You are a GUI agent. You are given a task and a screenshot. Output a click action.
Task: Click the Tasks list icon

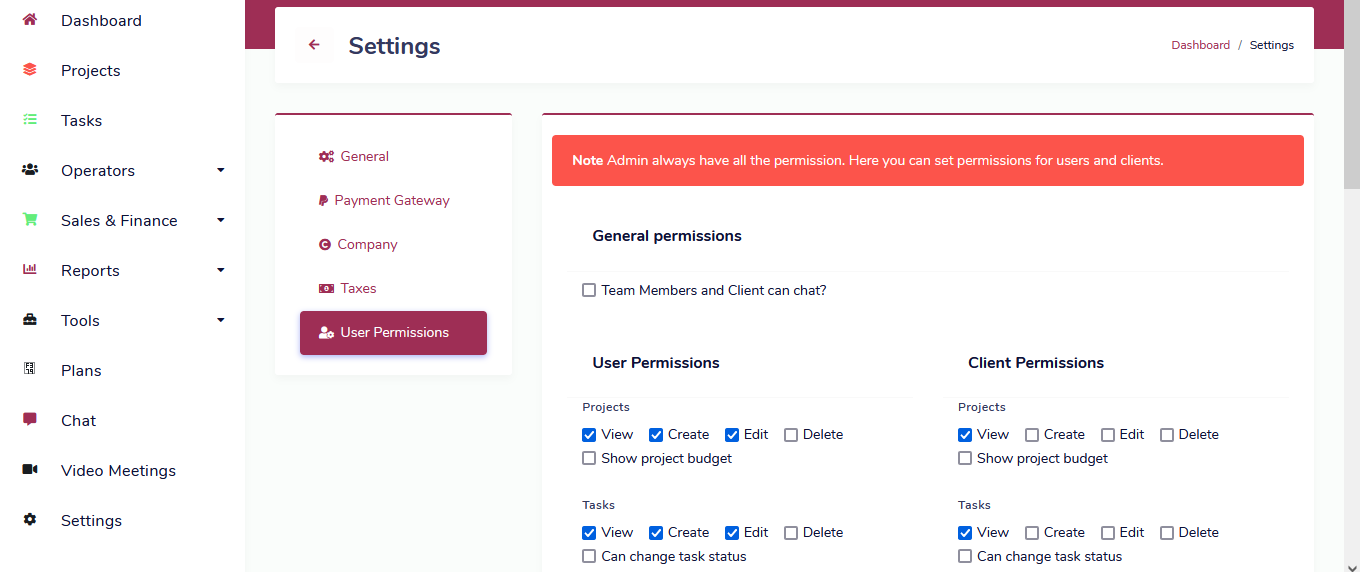pos(30,120)
